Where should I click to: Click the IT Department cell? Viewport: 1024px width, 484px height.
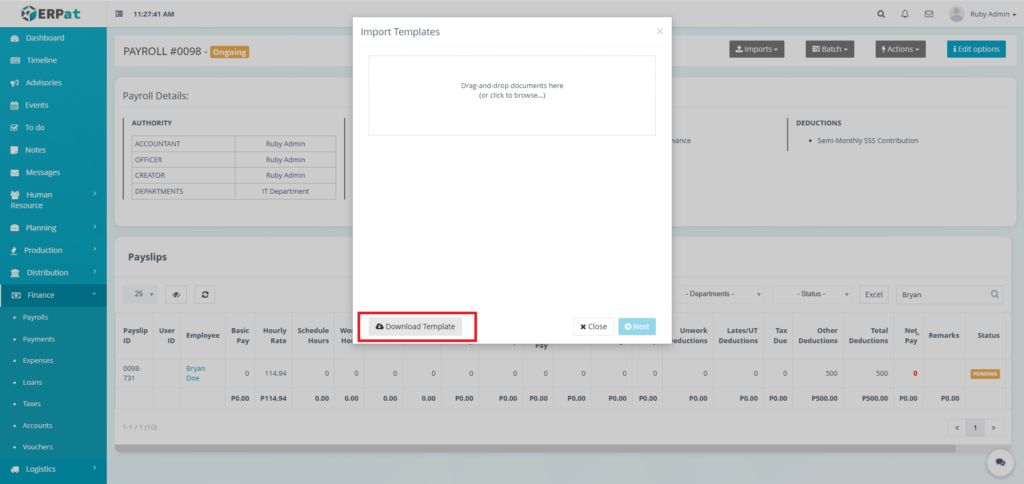(285, 191)
